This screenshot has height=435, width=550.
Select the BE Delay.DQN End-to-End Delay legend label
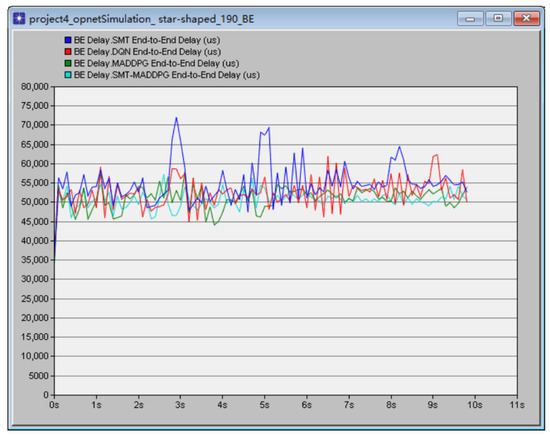(x=147, y=52)
